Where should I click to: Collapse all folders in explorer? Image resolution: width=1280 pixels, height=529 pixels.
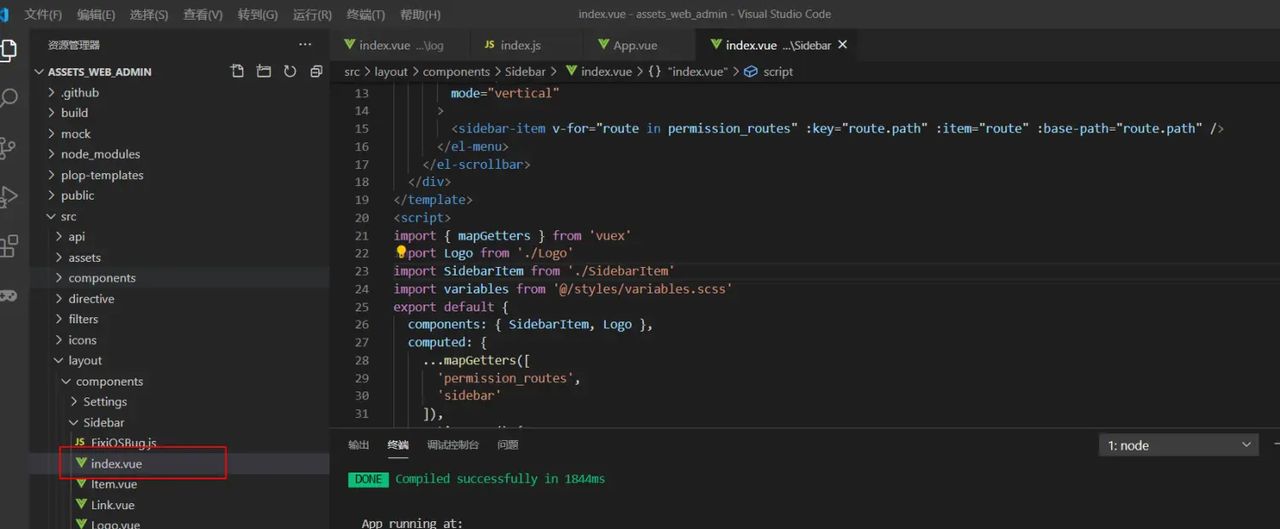click(x=316, y=72)
